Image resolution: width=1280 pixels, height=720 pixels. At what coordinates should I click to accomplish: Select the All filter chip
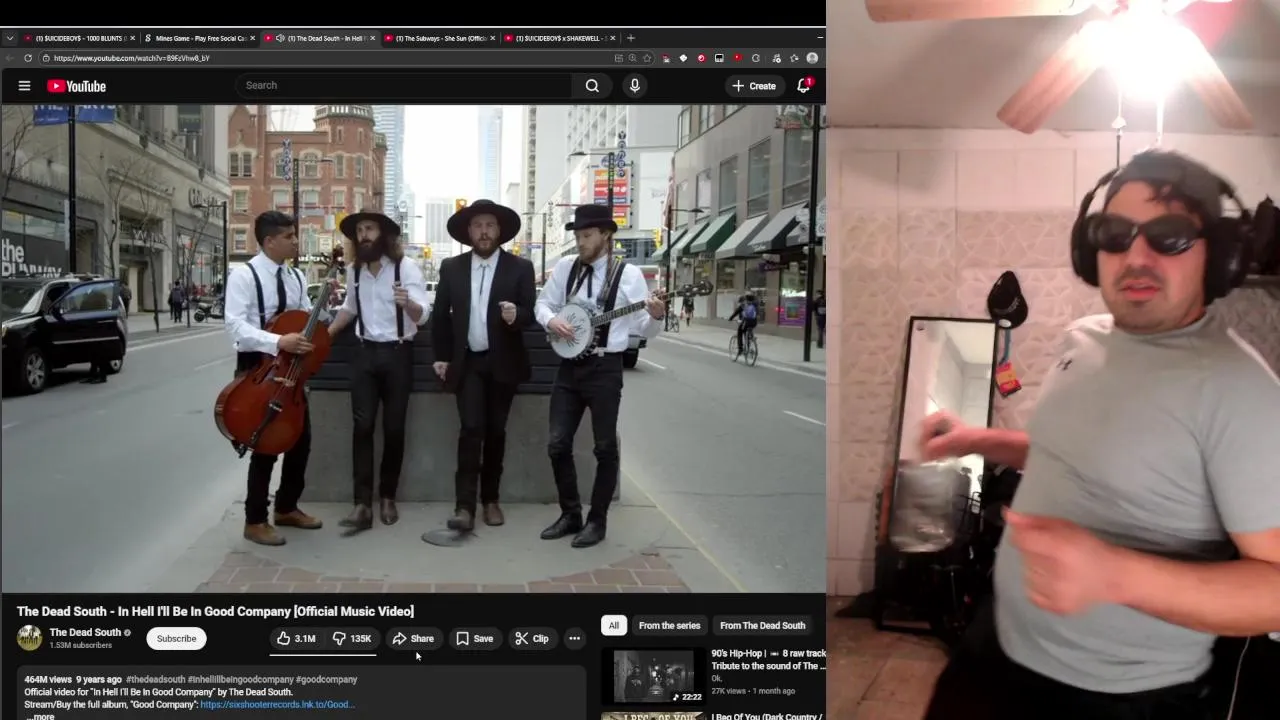614,626
